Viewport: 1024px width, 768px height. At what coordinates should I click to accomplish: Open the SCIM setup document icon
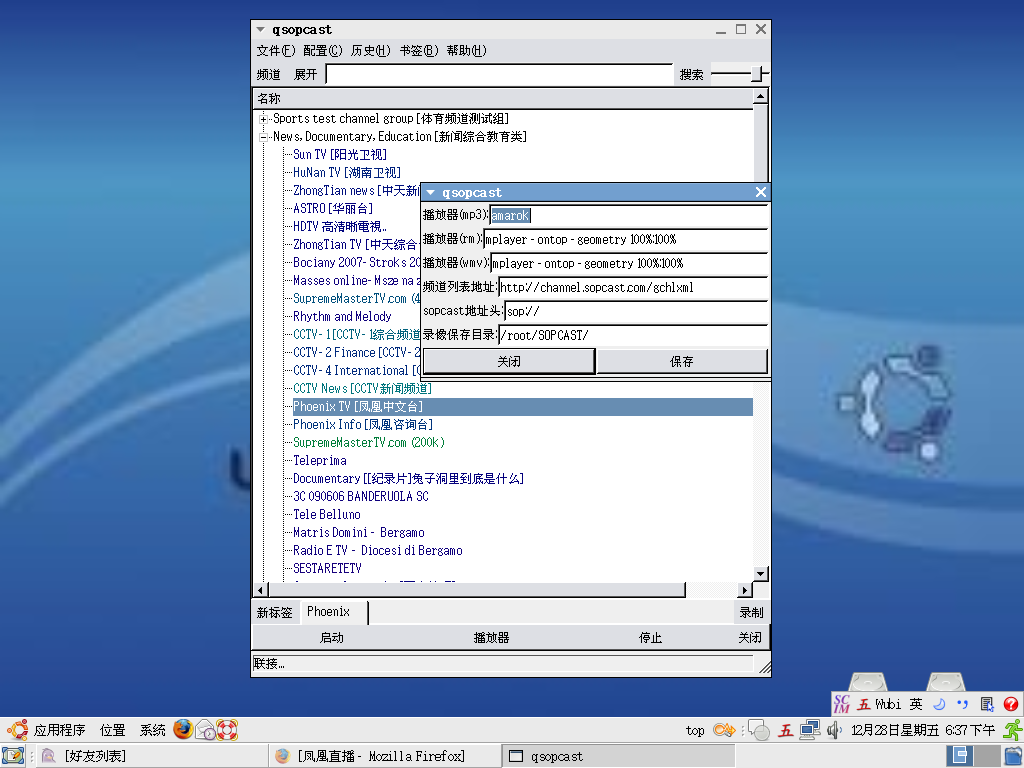[986, 703]
